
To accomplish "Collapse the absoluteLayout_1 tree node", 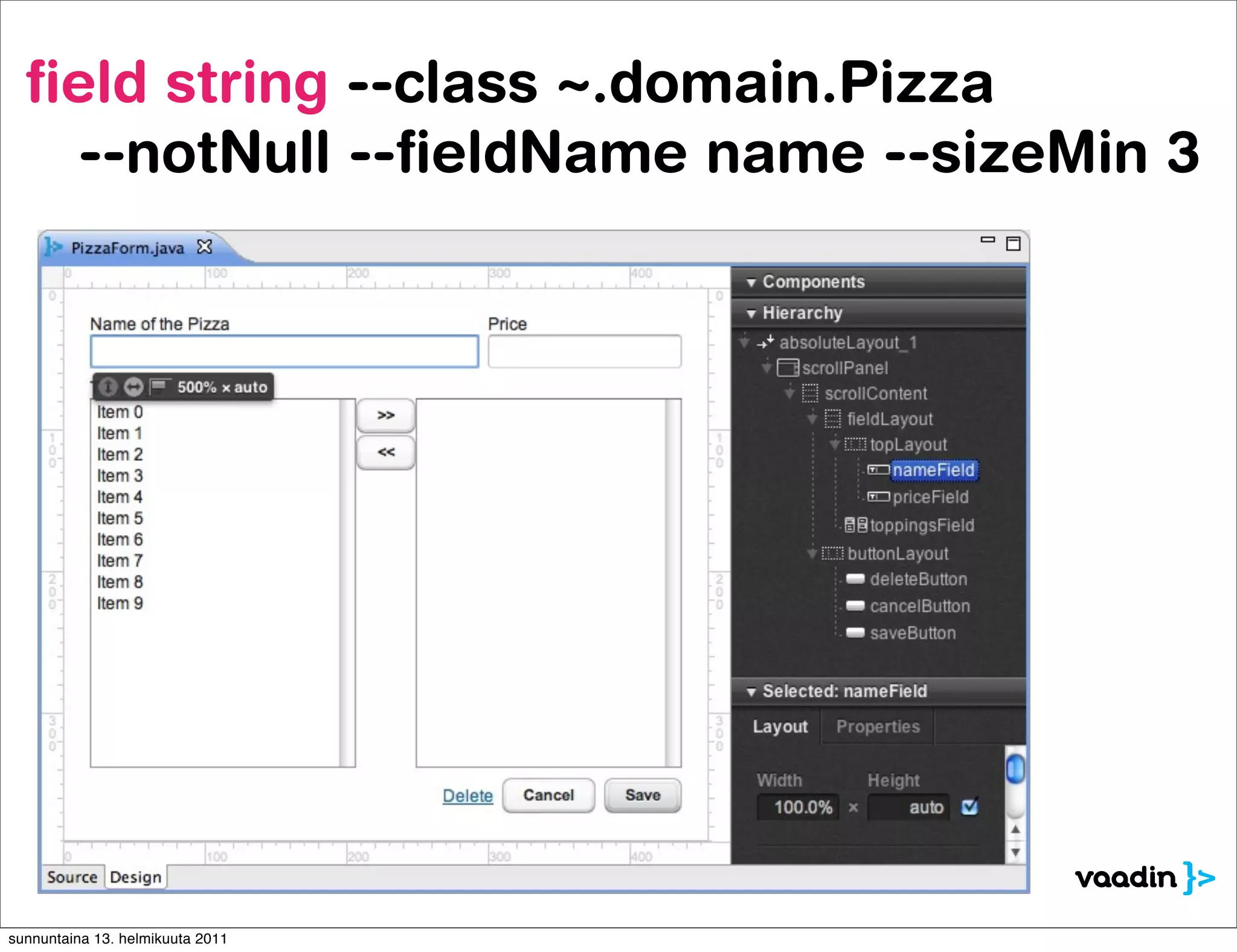I will pyautogui.click(x=745, y=343).
